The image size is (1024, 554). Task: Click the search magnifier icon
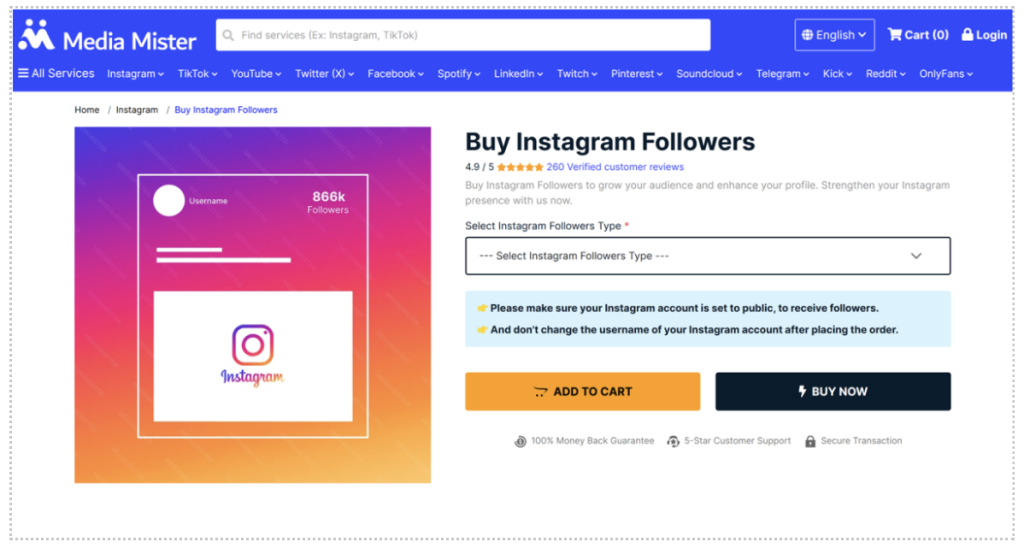coord(229,35)
